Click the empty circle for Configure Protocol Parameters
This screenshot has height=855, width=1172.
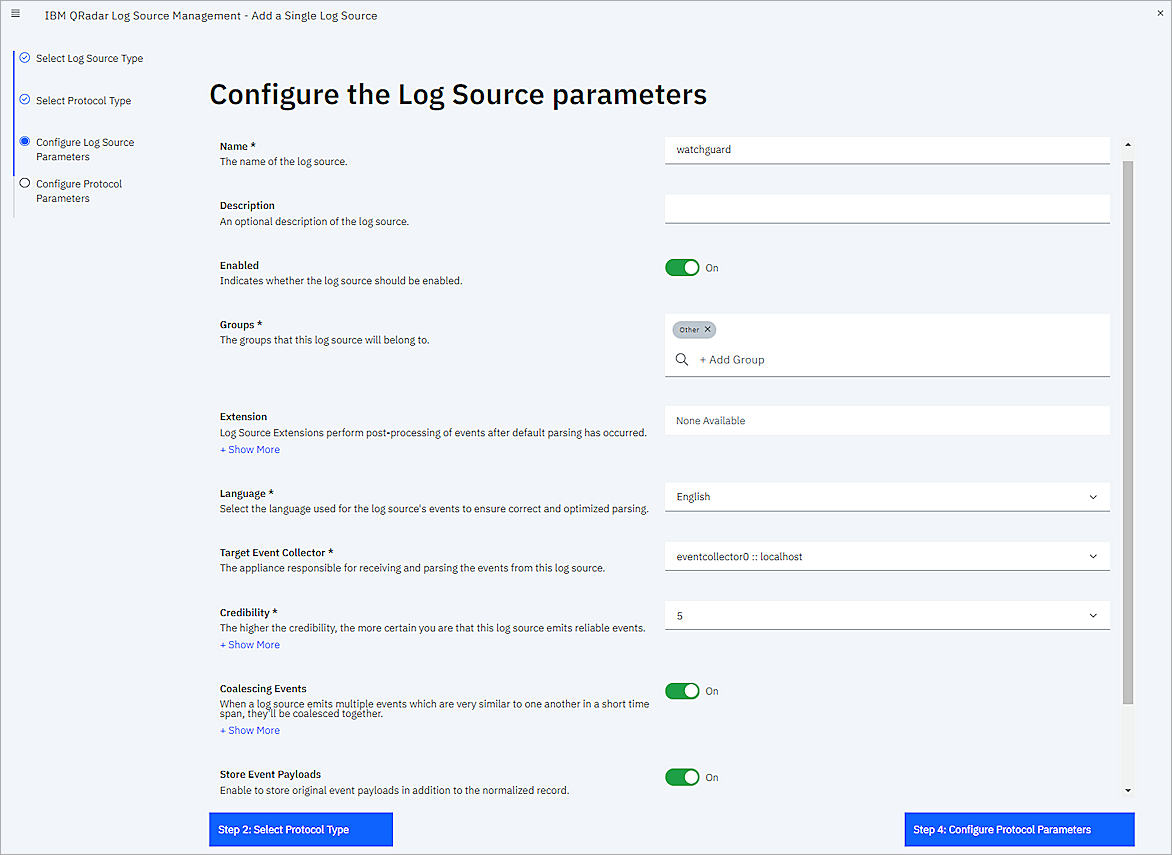point(23,183)
